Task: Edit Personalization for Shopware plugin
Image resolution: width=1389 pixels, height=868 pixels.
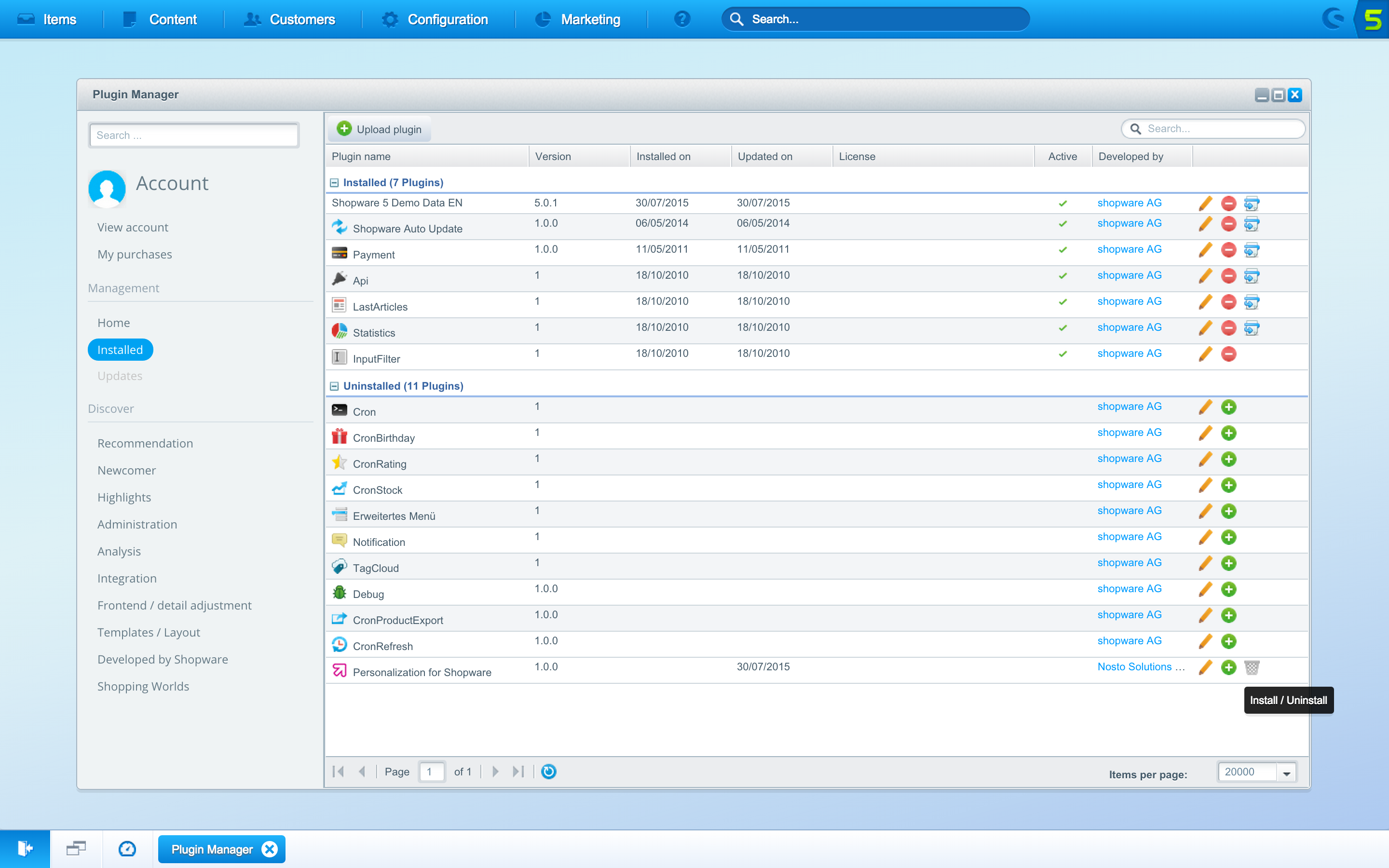Action: coord(1205,667)
